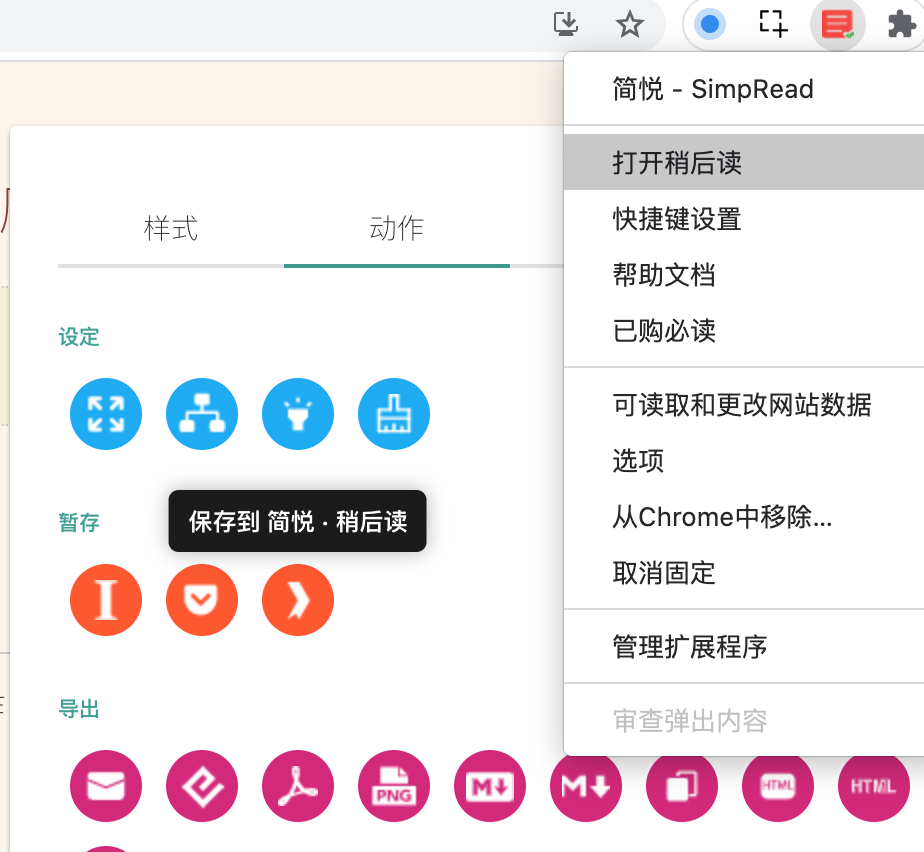Click the plain M-arrow Markdown export icon
Image resolution: width=924 pixels, height=852 pixels.
pos(586,786)
